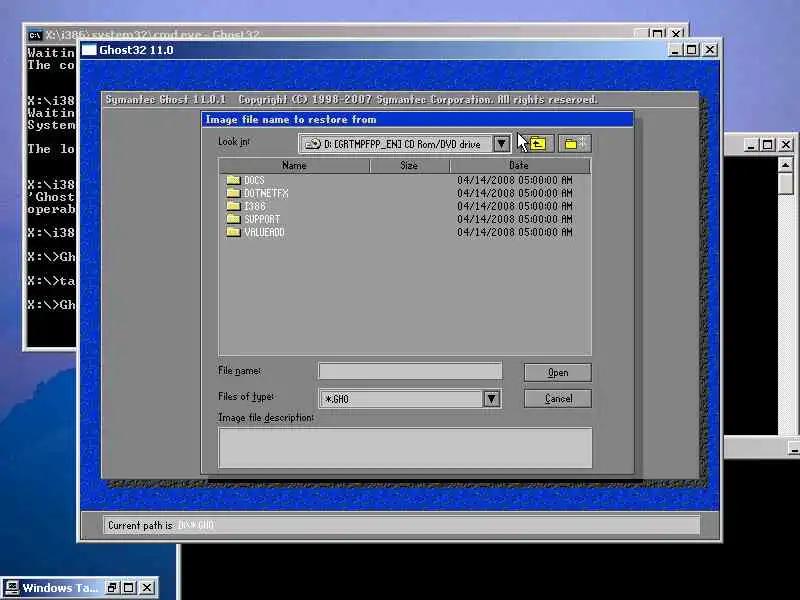Open the D: CD Rom/DVD drive combo box
Viewport: 800px width, 600px height.
[404, 144]
